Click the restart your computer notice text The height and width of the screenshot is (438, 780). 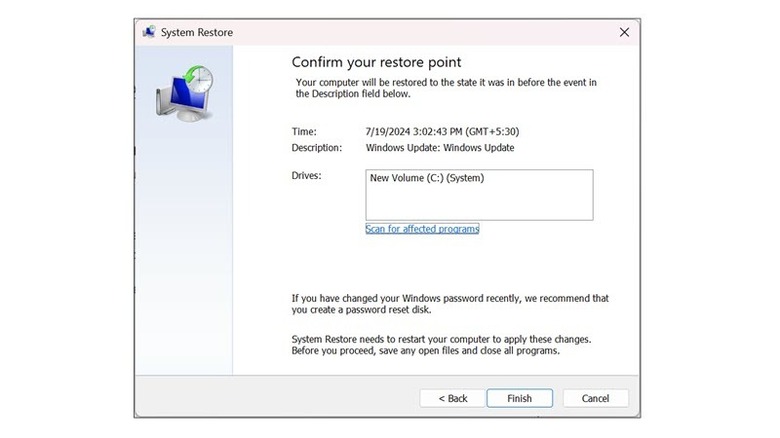coord(441,345)
